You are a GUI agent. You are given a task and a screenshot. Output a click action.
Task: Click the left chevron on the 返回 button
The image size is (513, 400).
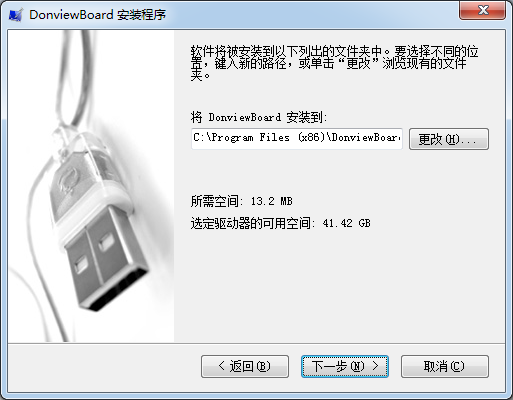pyautogui.click(x=222, y=366)
